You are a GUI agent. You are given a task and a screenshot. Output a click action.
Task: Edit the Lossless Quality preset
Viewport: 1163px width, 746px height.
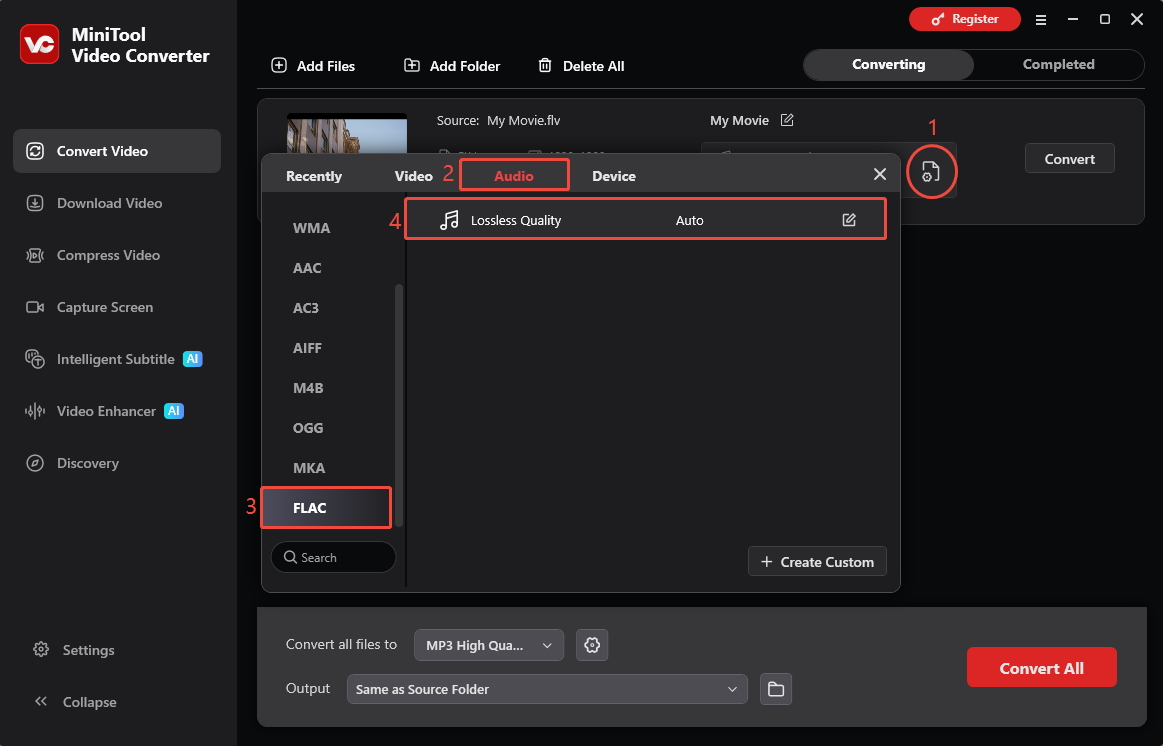(849, 219)
